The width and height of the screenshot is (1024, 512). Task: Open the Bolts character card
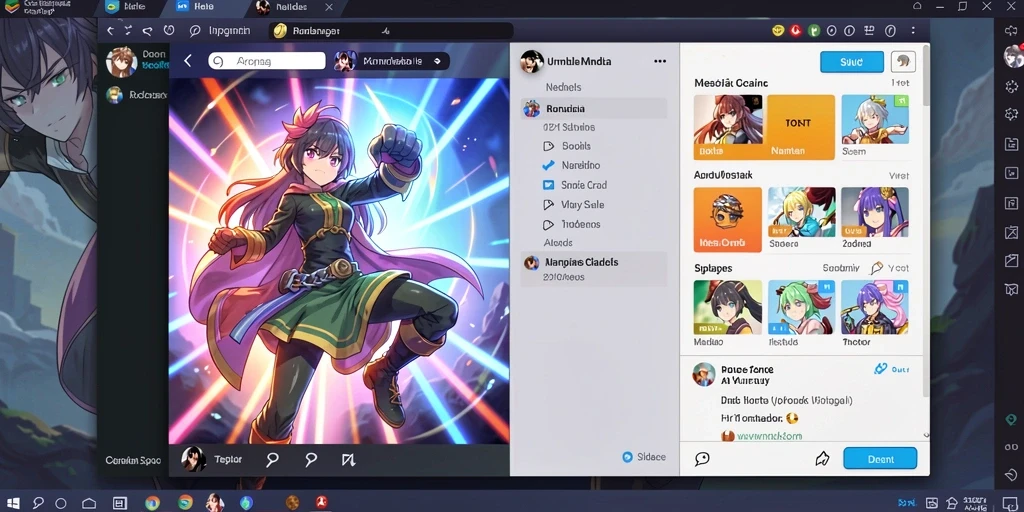pos(728,127)
